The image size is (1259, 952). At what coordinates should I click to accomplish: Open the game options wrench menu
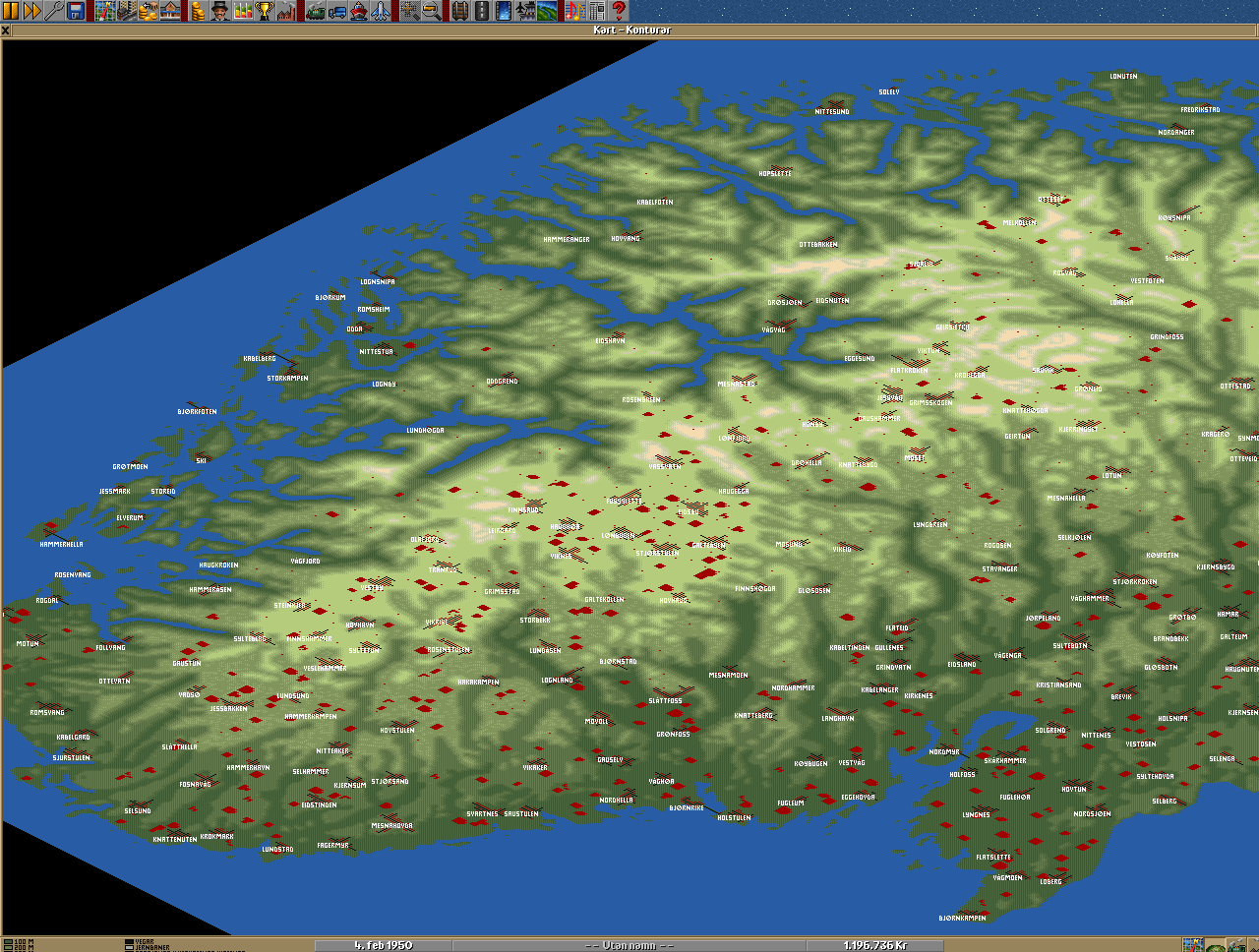[x=54, y=11]
